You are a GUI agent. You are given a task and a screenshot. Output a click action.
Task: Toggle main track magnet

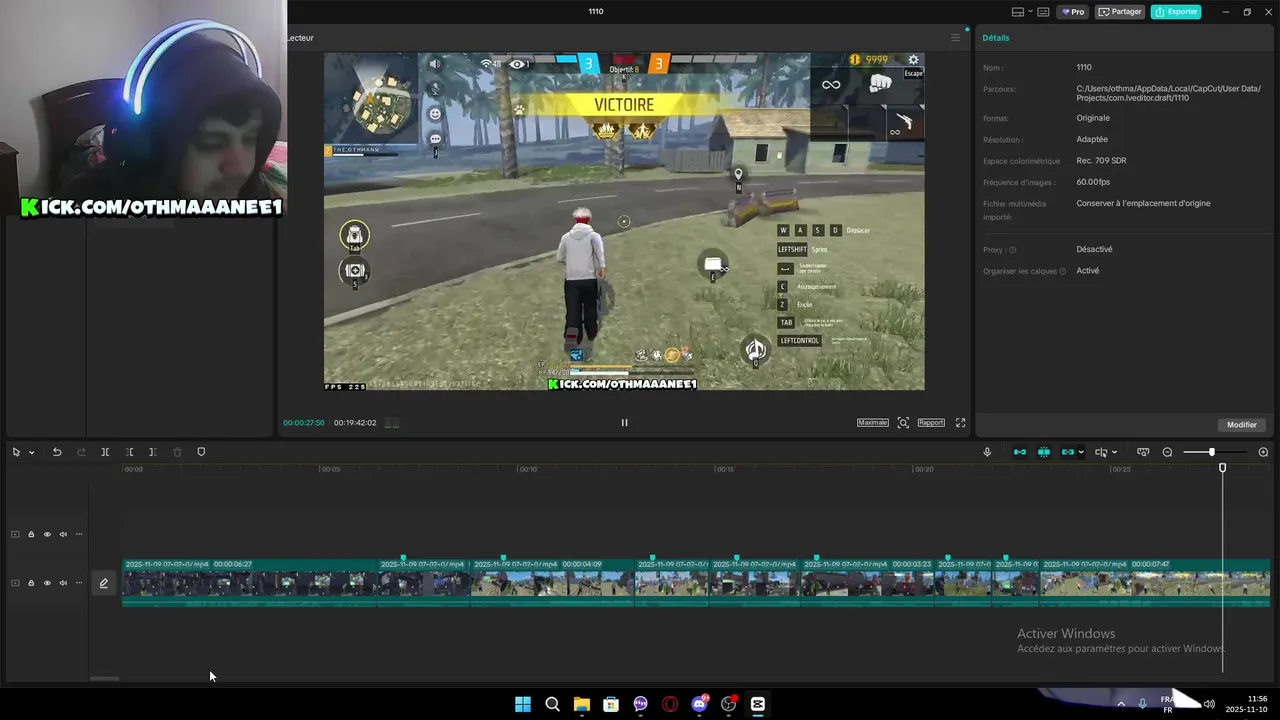tap(1020, 452)
